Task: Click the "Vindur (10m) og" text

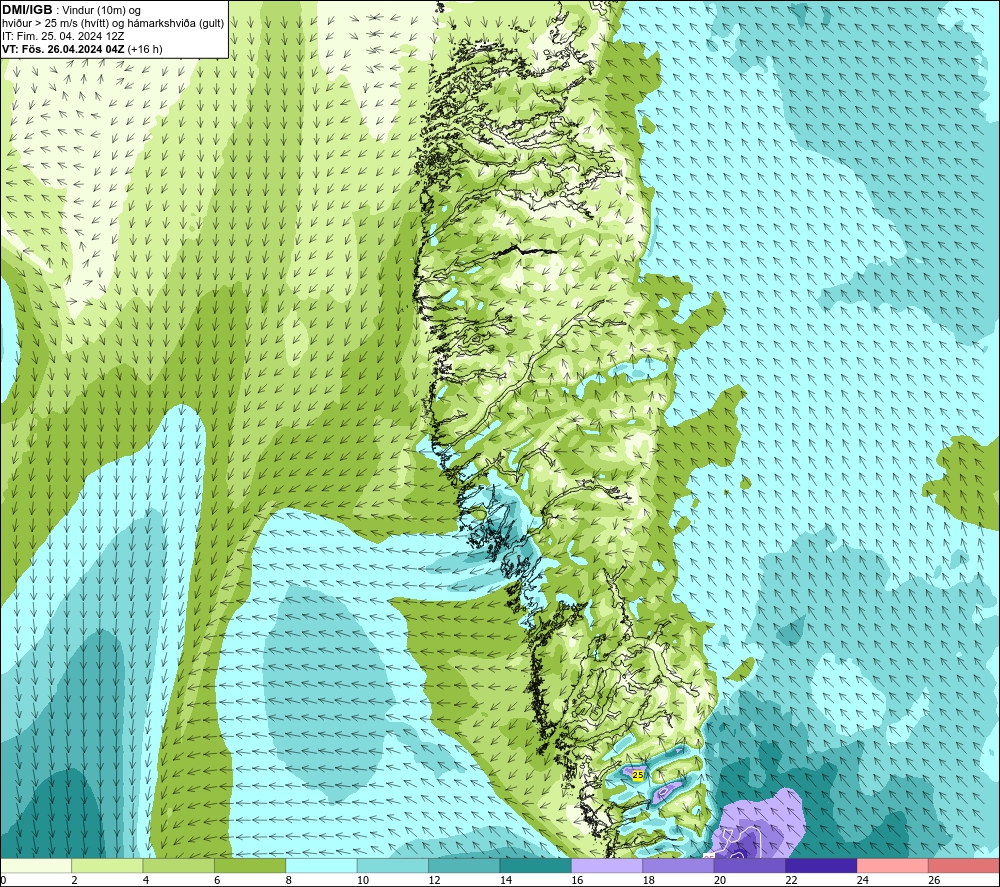Action: (101, 10)
